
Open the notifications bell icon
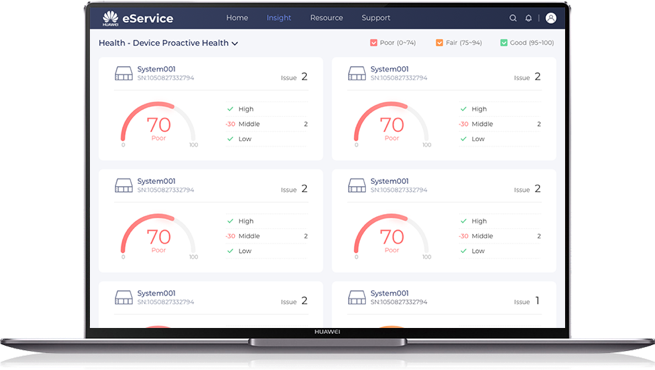528,18
